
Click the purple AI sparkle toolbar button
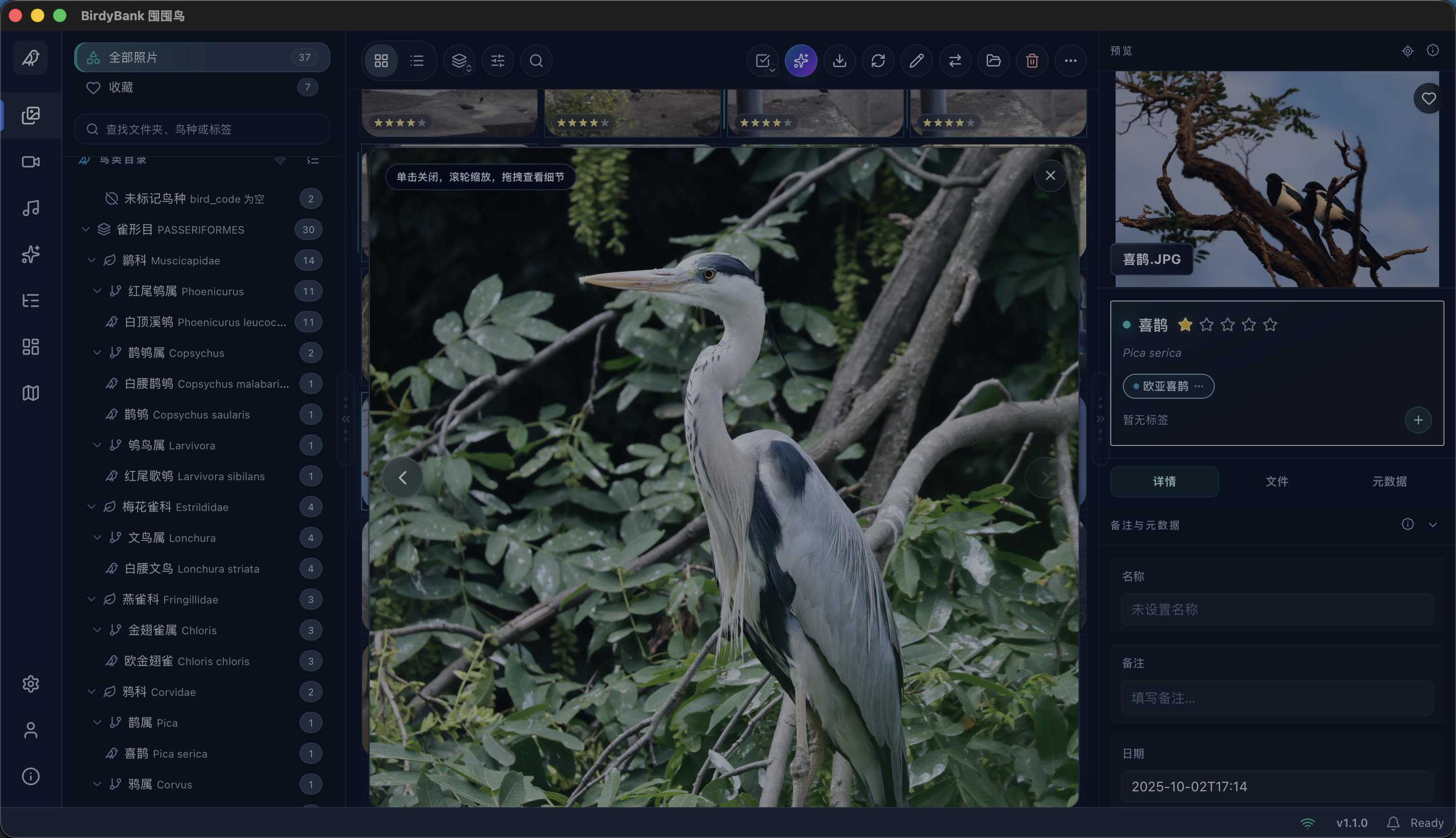801,60
